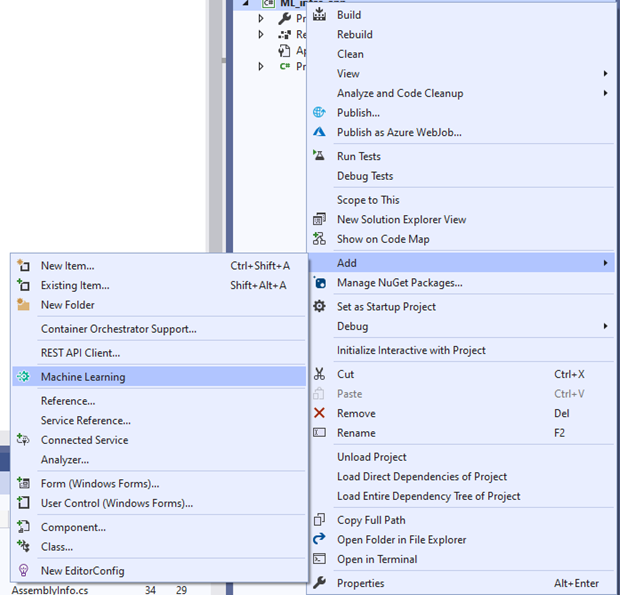Click the Publish globe icon
620x595 pixels.
coord(319,113)
